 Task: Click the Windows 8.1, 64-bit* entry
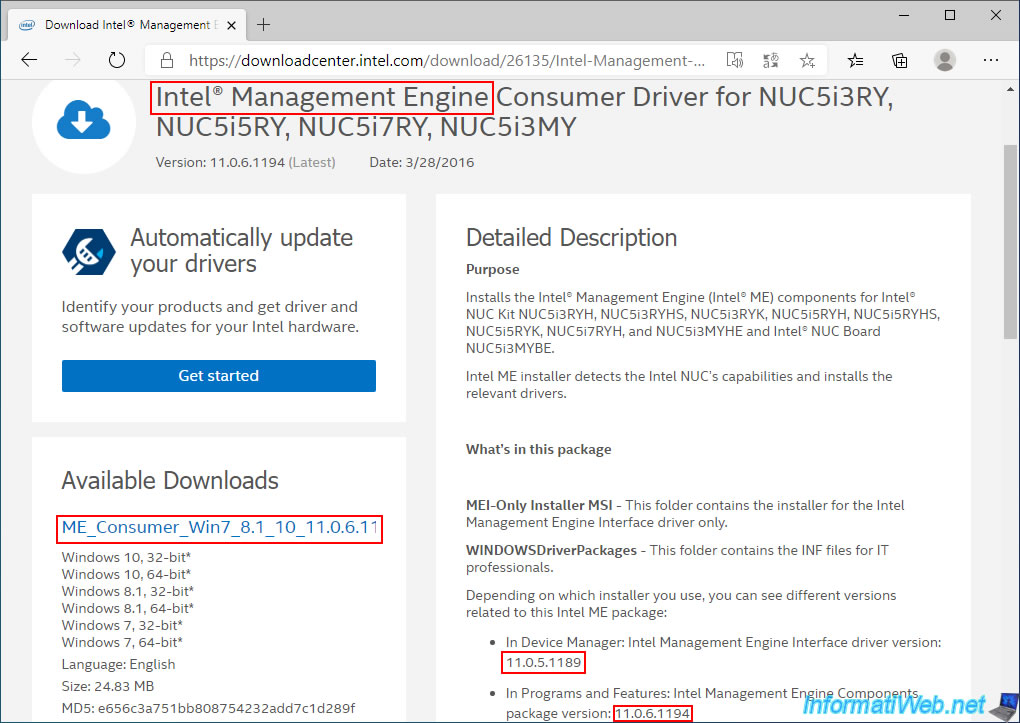(x=128, y=608)
